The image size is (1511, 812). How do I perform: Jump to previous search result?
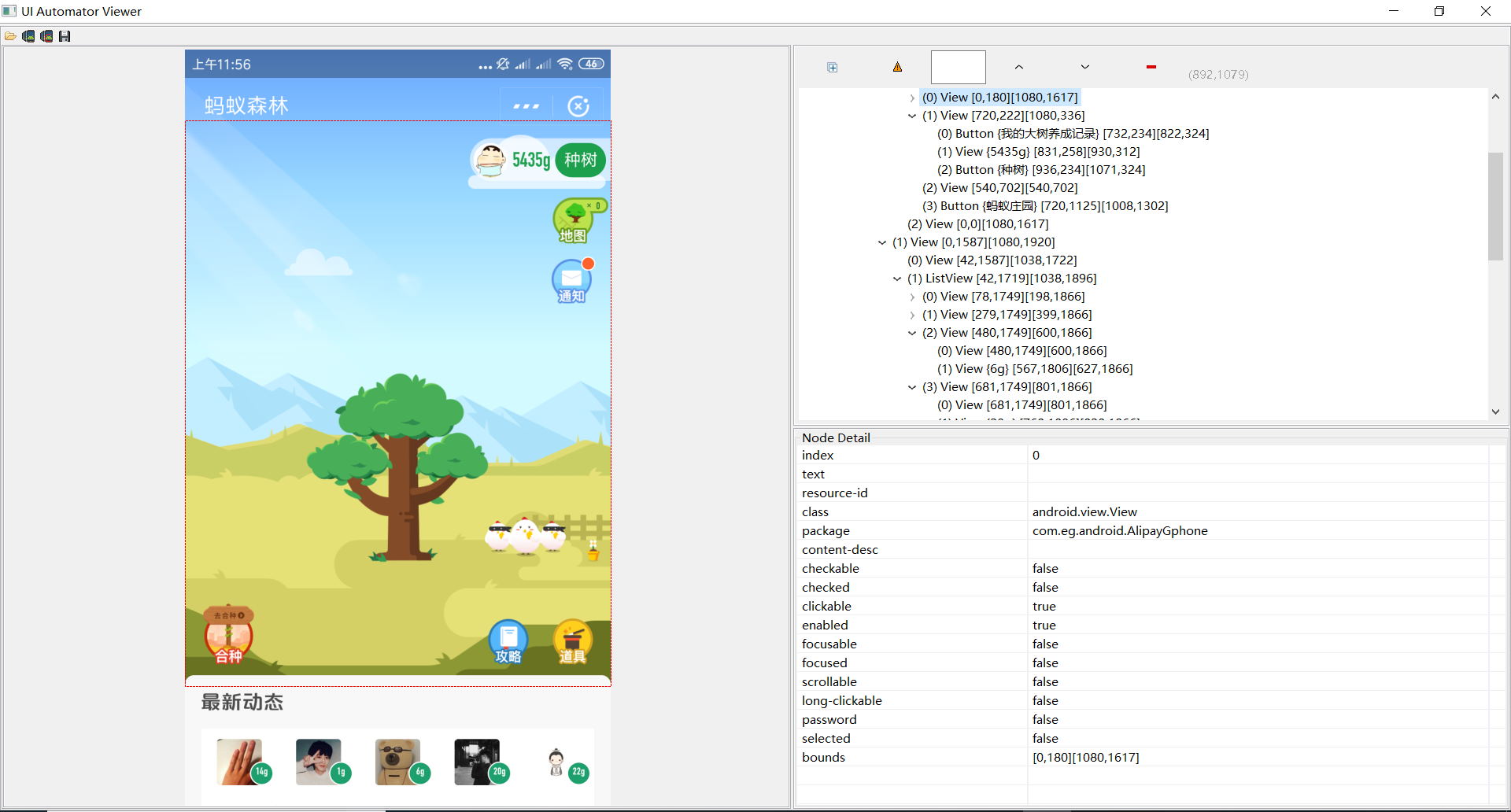pos(1018,67)
